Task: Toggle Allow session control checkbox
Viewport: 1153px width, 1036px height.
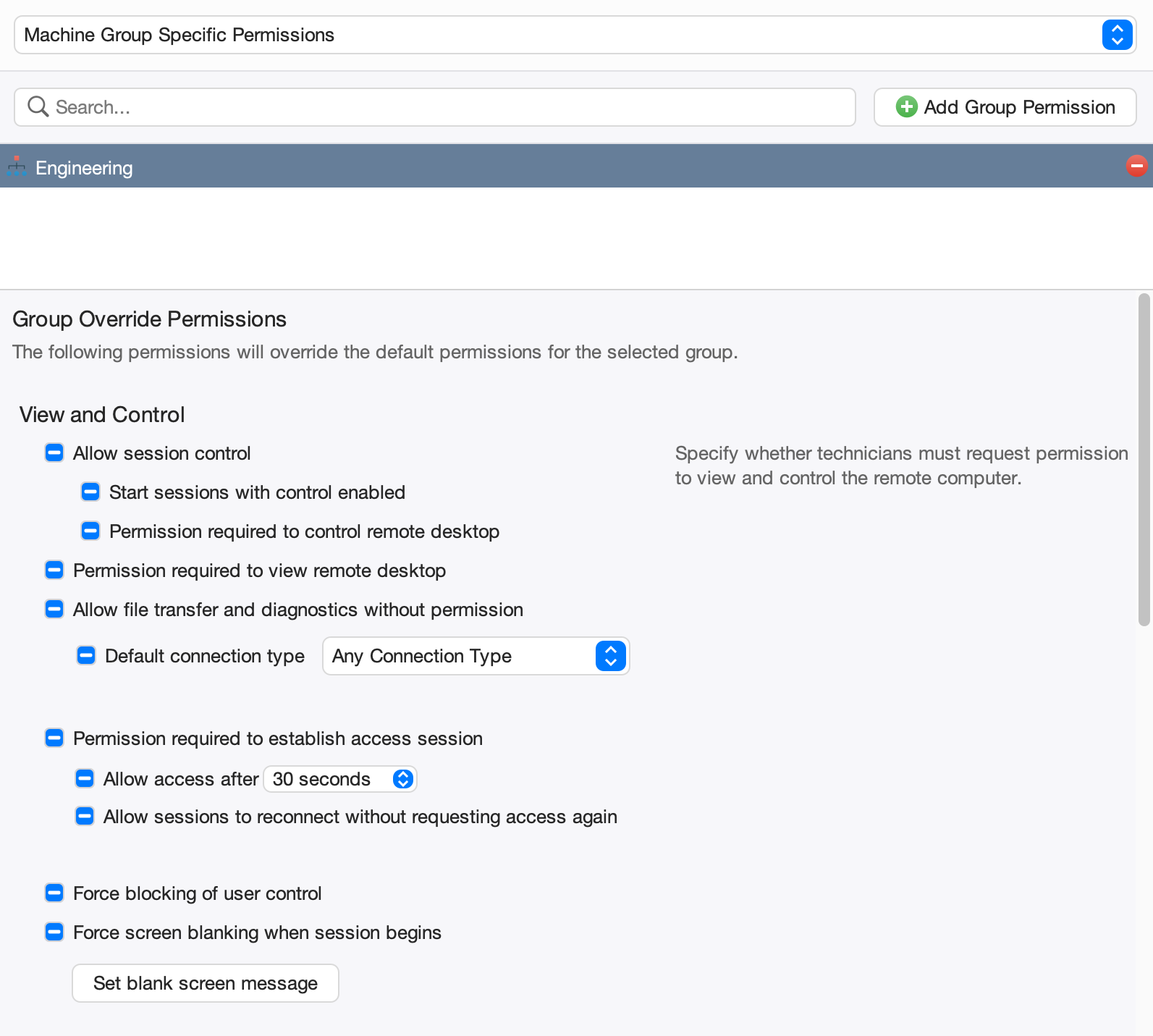Action: coord(54,453)
